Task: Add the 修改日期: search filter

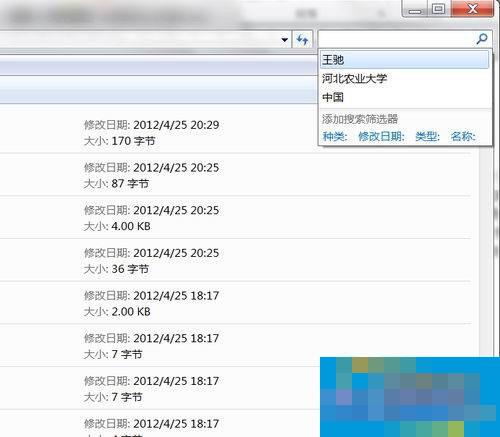Action: (x=381, y=136)
